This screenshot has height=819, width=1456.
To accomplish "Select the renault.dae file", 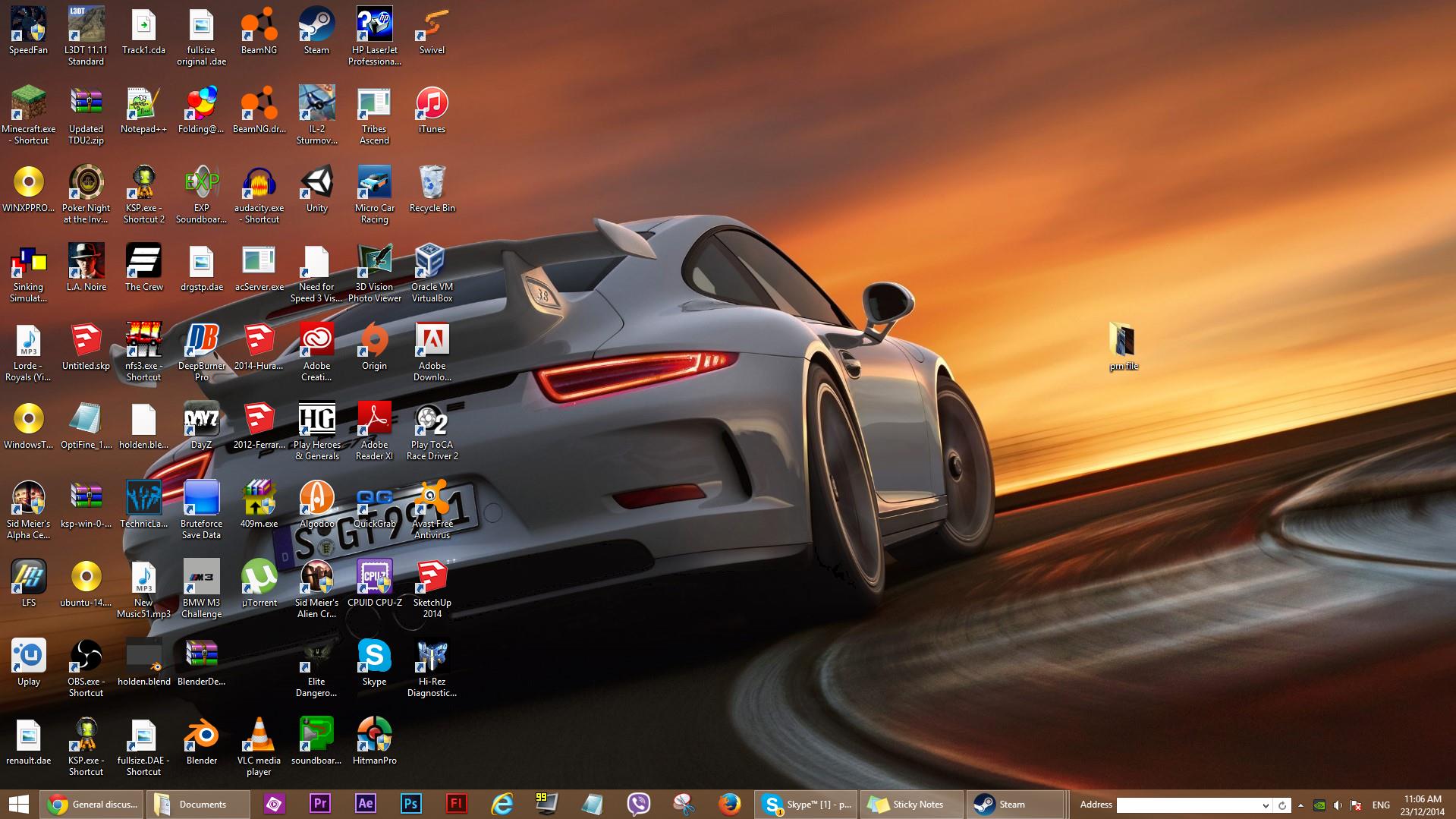I will pyautogui.click(x=29, y=742).
